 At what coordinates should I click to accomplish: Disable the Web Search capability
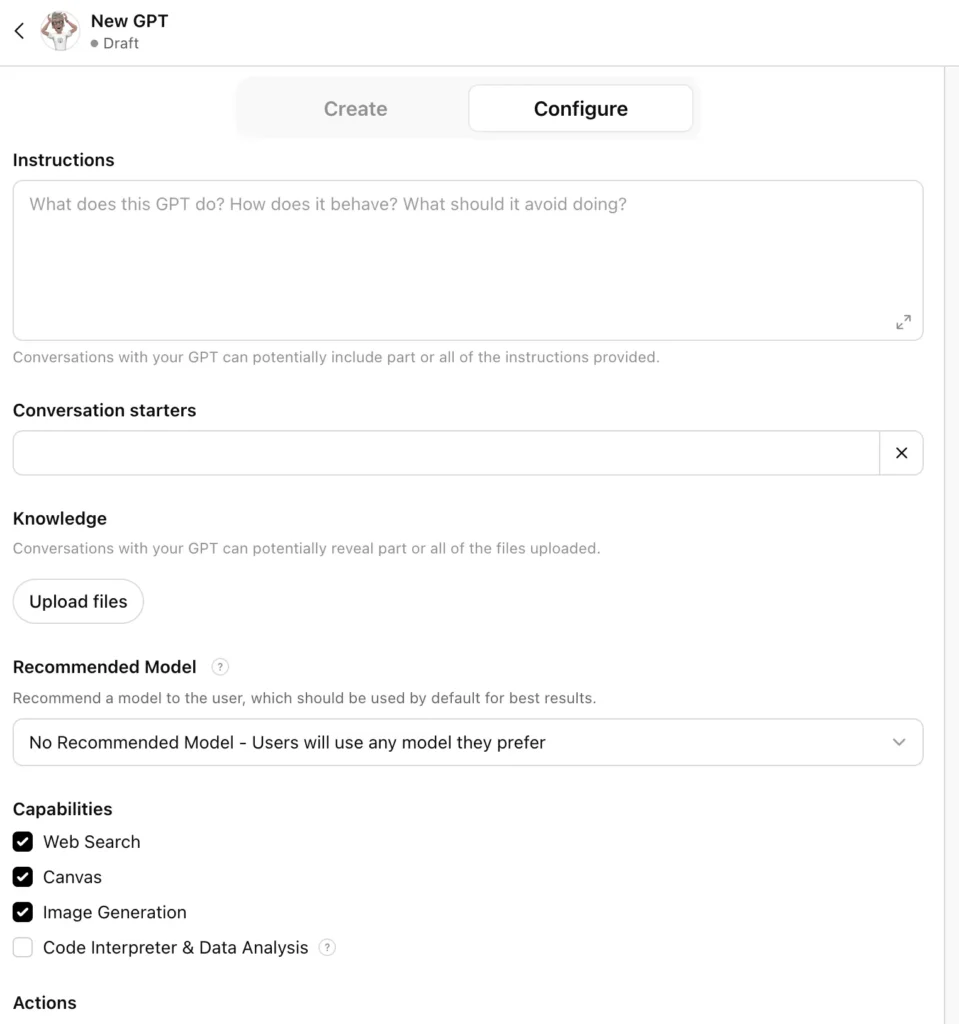tap(23, 842)
